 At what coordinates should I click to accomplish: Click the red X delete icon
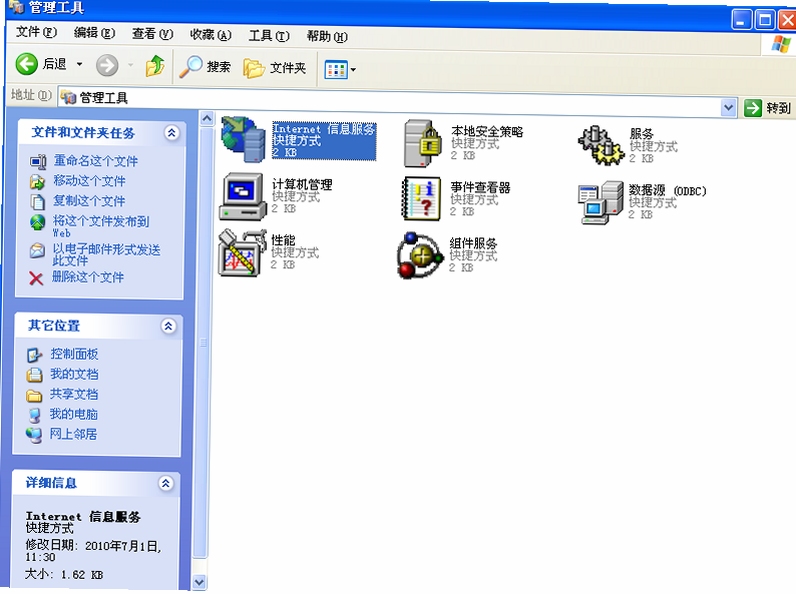(x=36, y=278)
